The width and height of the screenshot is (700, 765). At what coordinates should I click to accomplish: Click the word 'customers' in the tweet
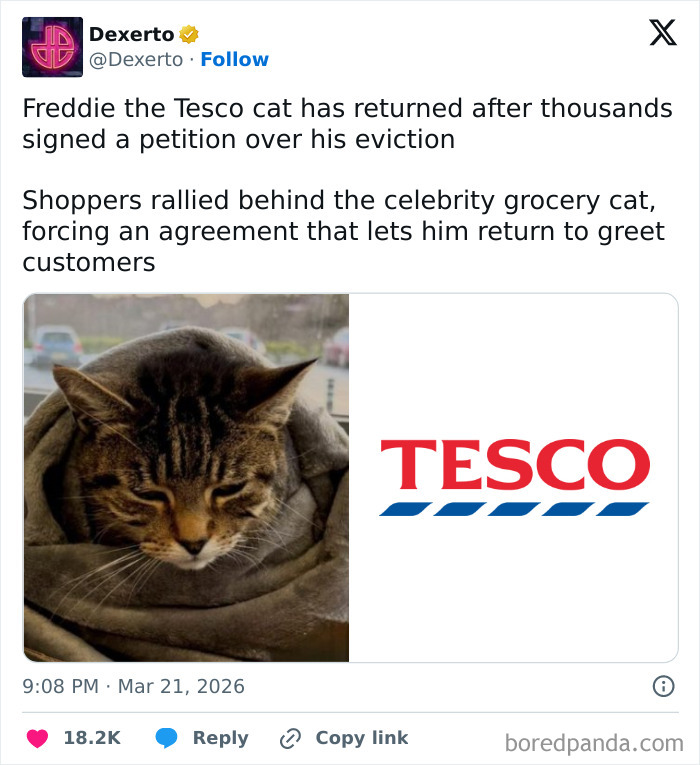88,263
